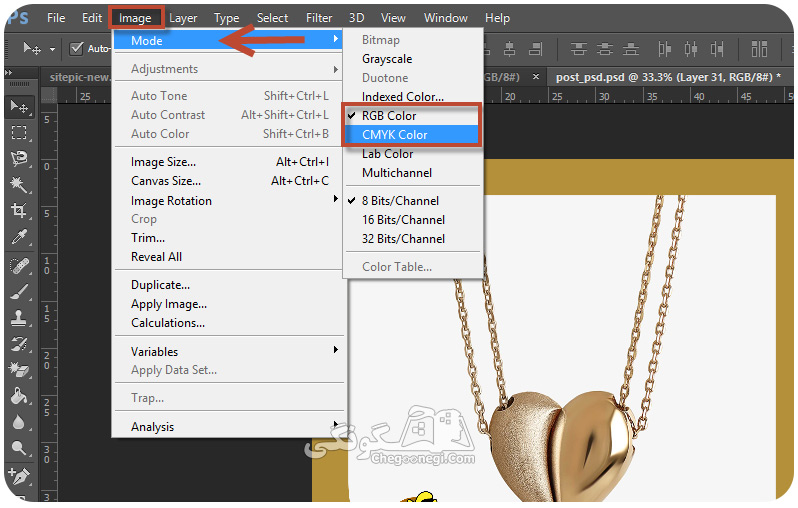Click the ruler origin corner box
798x508 pixels.
(49, 95)
